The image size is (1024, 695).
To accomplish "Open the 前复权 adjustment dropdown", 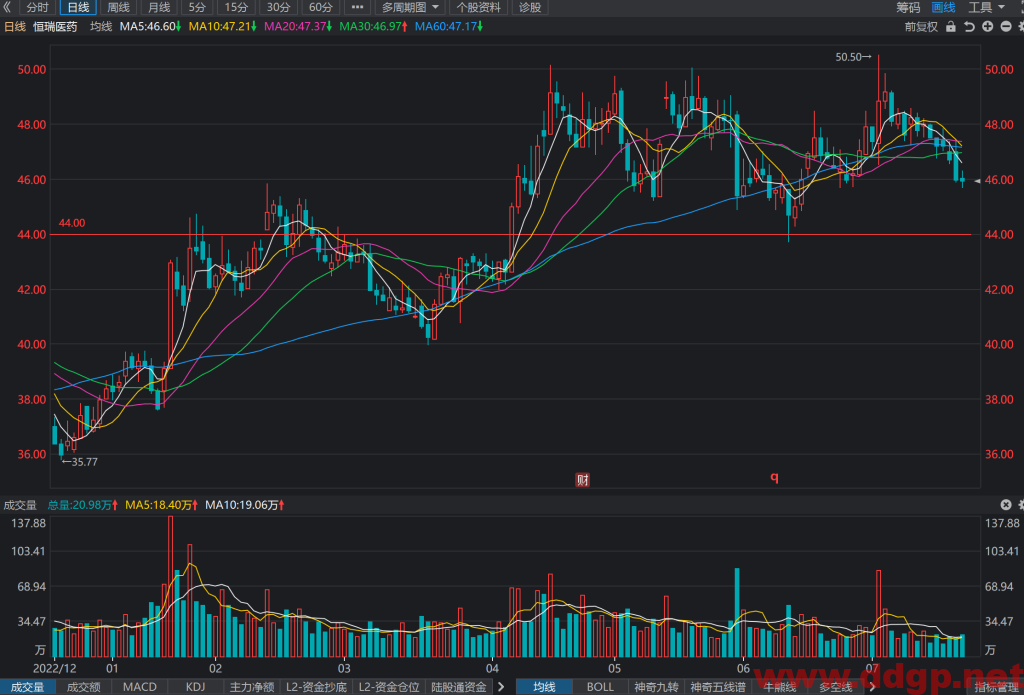I will (x=921, y=27).
